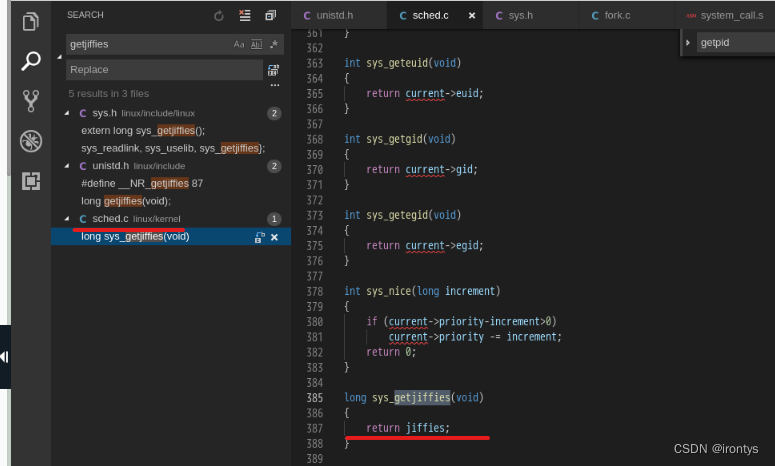The height and width of the screenshot is (466, 775).
Task: Clear all search results
Action: [245, 16]
